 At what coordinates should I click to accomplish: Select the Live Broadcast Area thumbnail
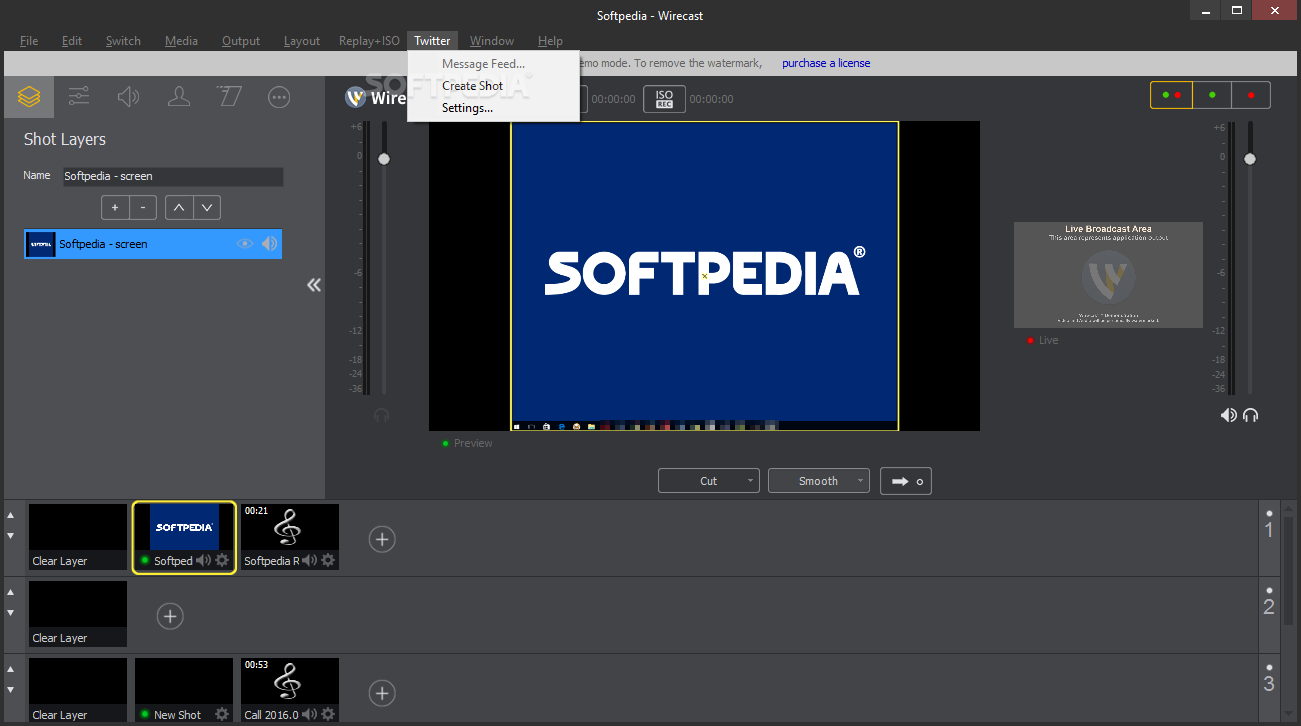tap(1108, 275)
